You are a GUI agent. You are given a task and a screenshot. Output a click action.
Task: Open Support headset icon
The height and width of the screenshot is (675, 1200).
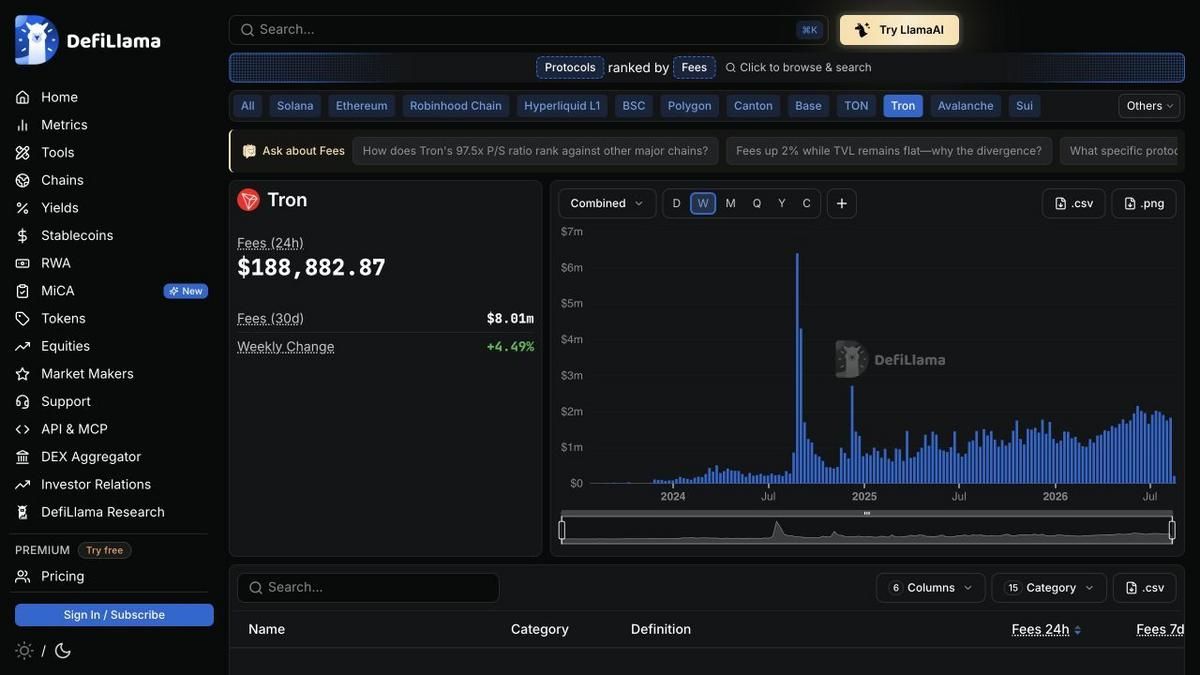point(23,402)
